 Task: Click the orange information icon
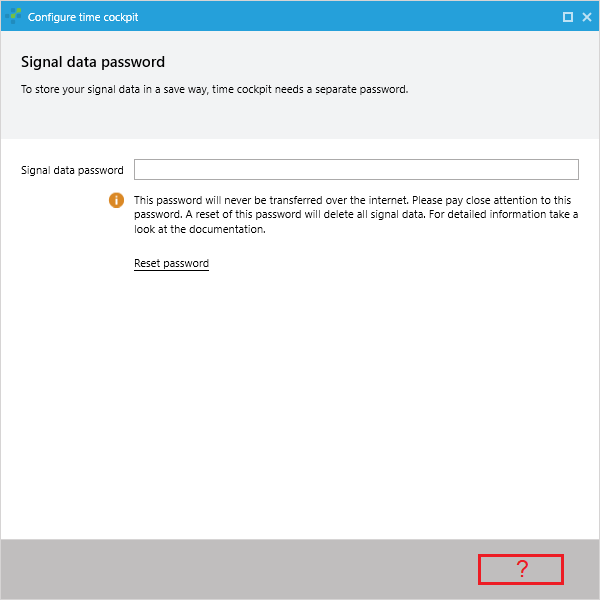[116, 200]
